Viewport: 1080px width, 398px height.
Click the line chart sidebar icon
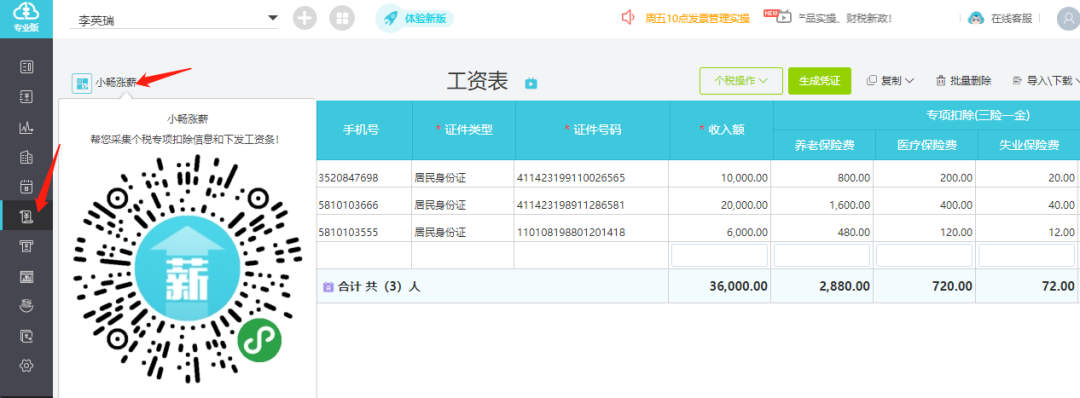point(27,127)
